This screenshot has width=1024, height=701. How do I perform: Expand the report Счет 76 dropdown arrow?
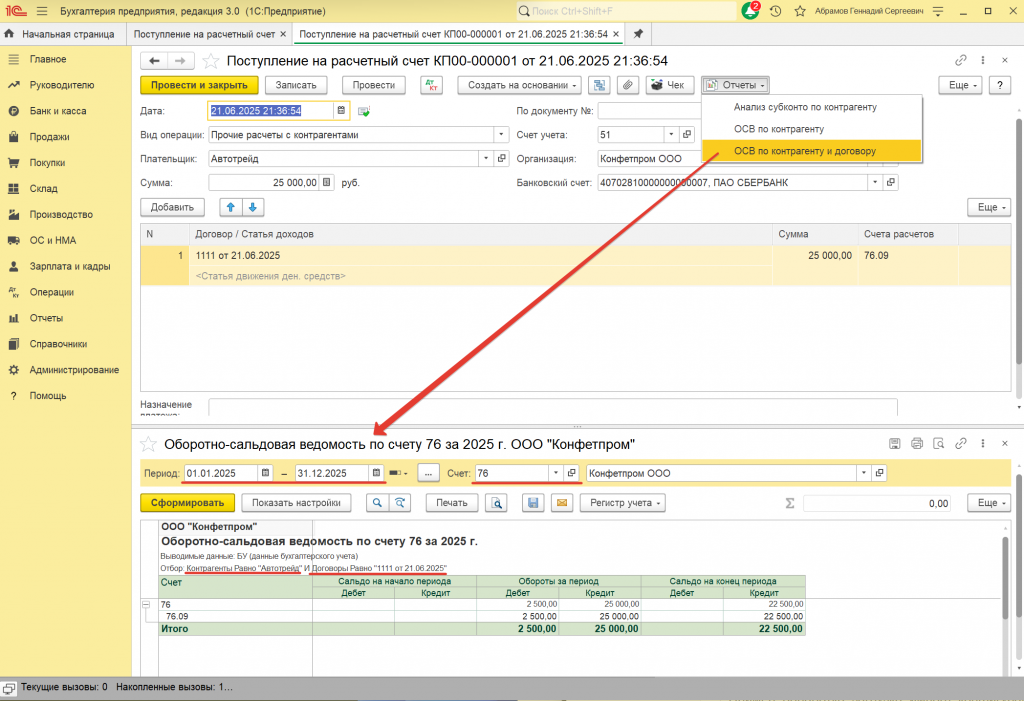[556, 473]
